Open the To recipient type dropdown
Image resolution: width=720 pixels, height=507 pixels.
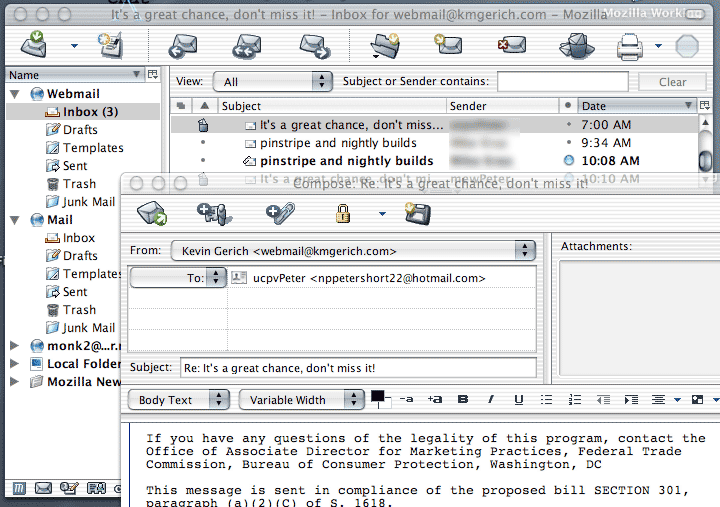178,277
